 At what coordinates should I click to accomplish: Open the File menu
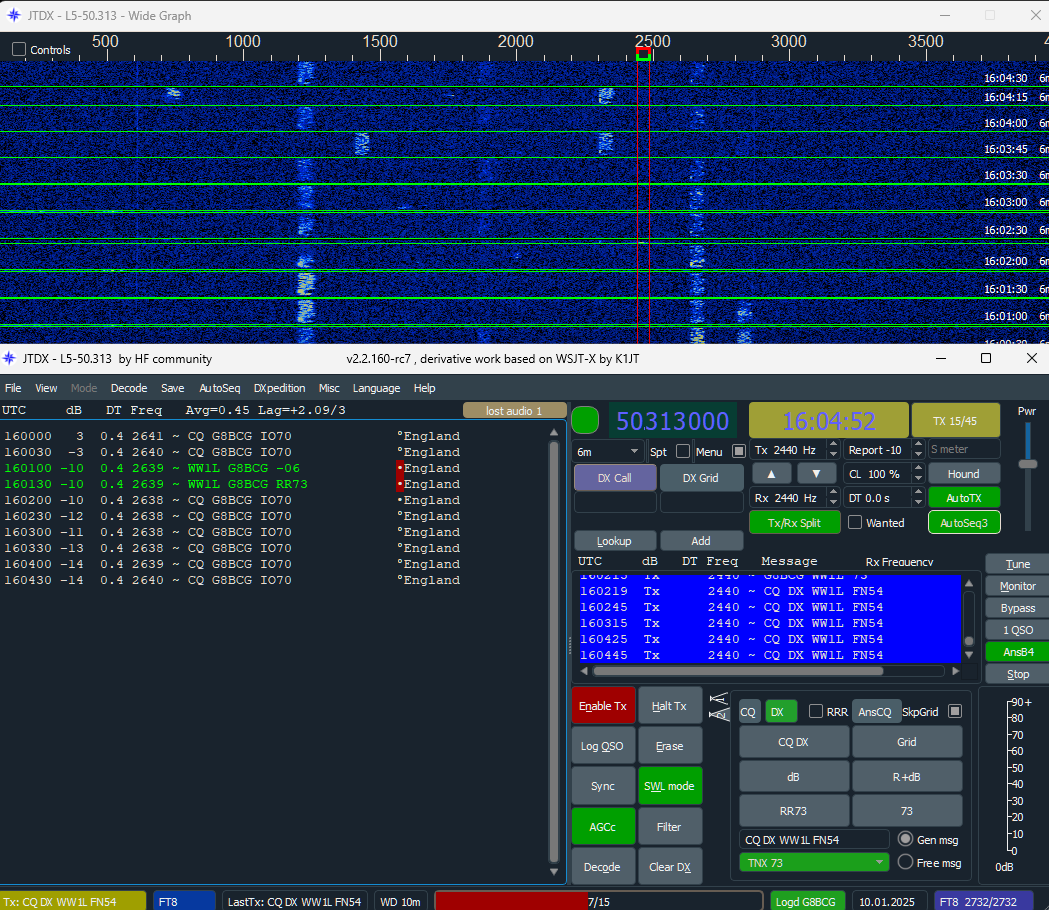point(13,388)
